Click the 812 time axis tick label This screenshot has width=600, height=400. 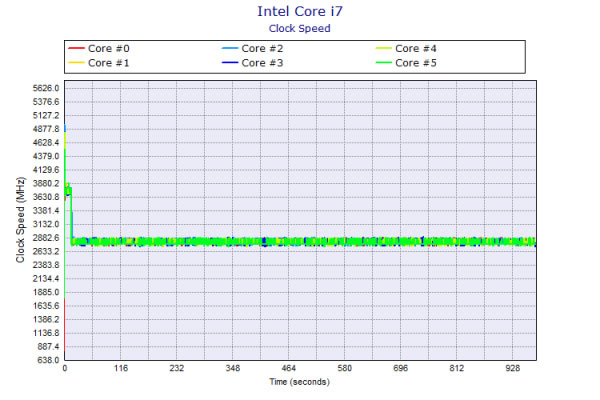(x=457, y=368)
